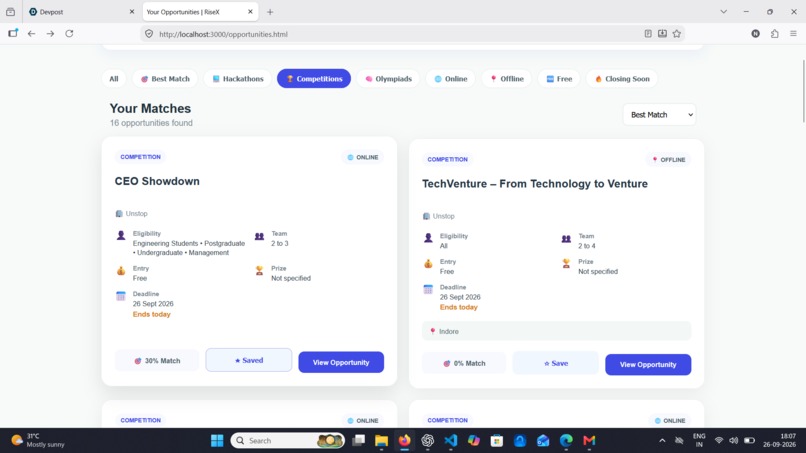Go forward in browser history
Screen dimensions: 806x453
click(50, 33)
